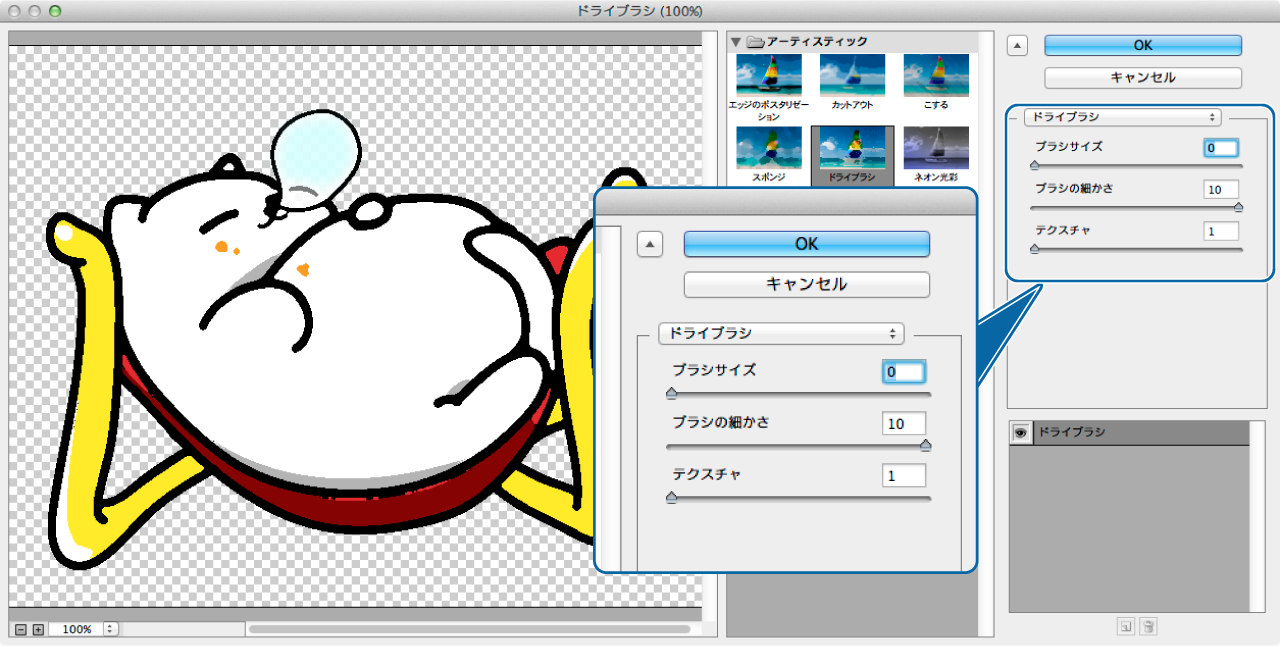This screenshot has height=646, width=1280.
Task: Open the zoom percentage dropdown at 100%
Action: tap(110, 629)
